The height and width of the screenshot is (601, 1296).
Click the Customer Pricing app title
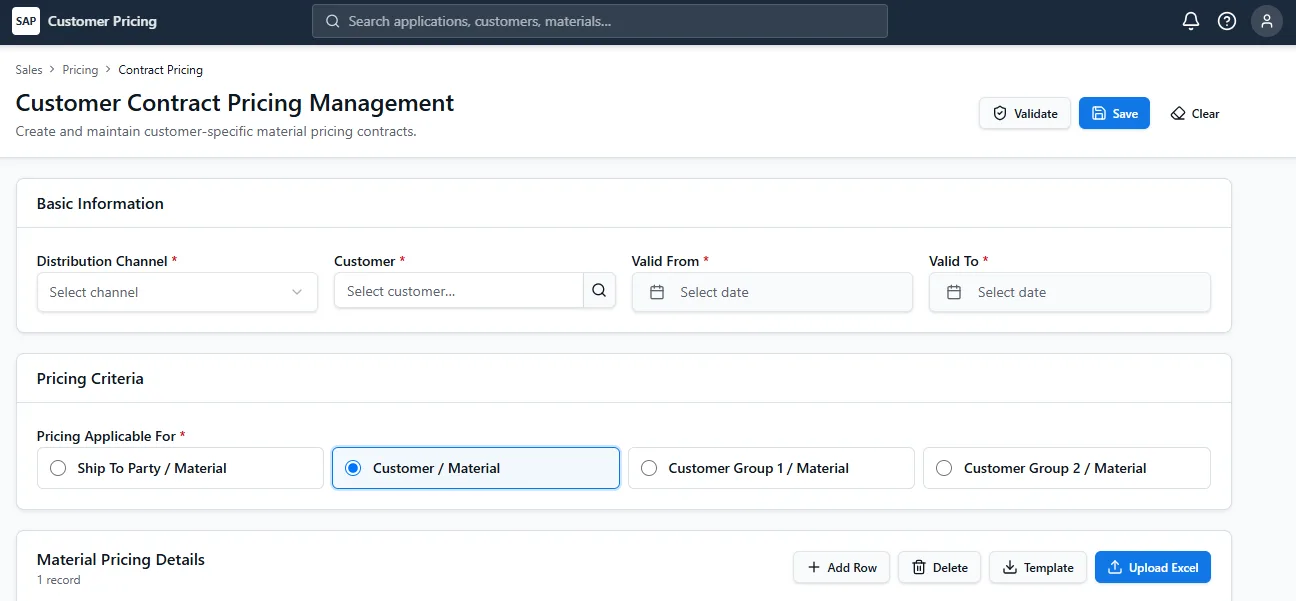(102, 21)
